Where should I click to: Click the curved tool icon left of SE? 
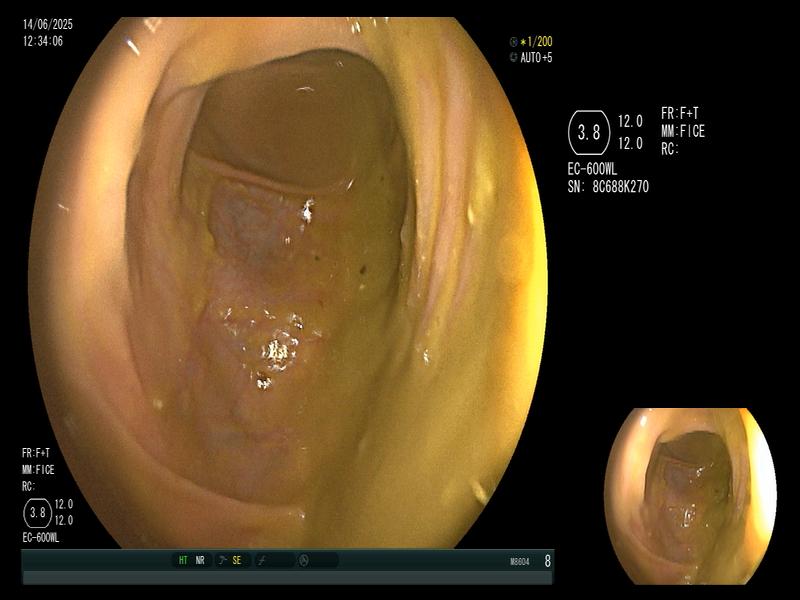coord(222,560)
